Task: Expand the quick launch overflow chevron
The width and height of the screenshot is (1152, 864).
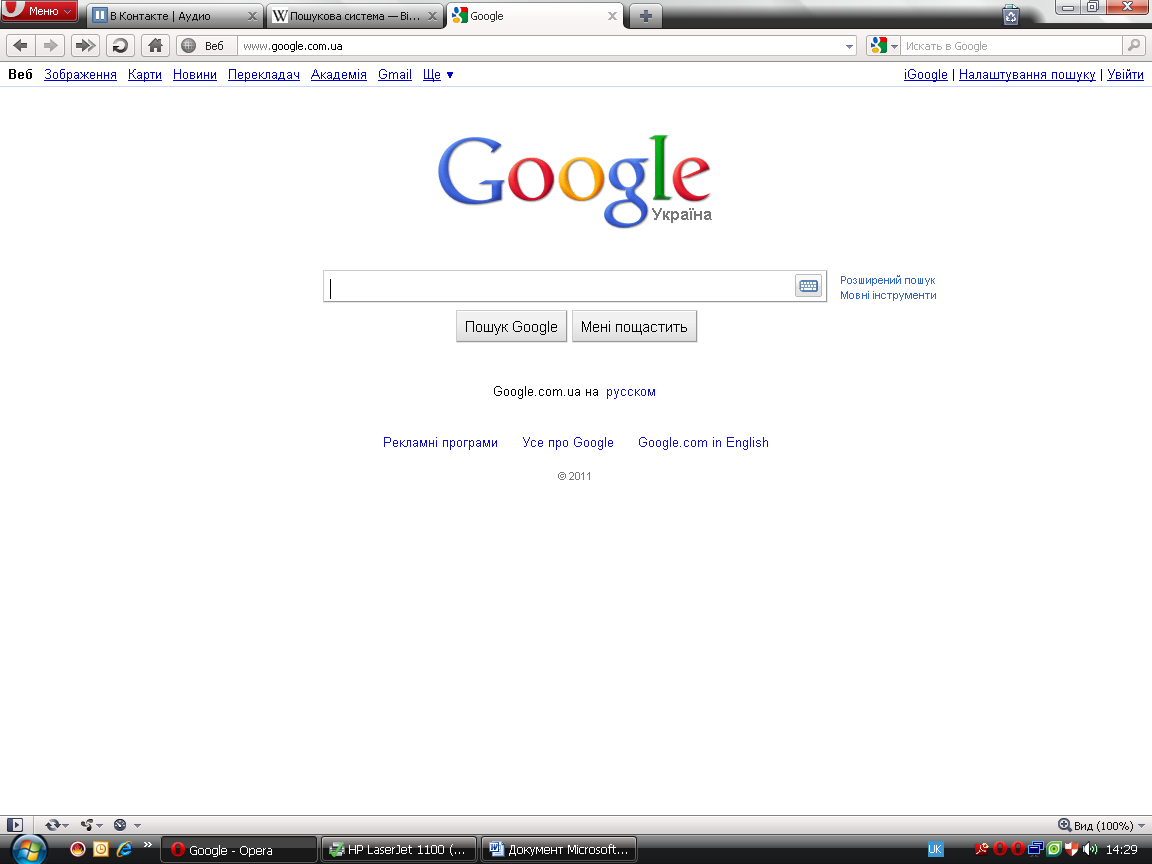Action: coord(148,846)
